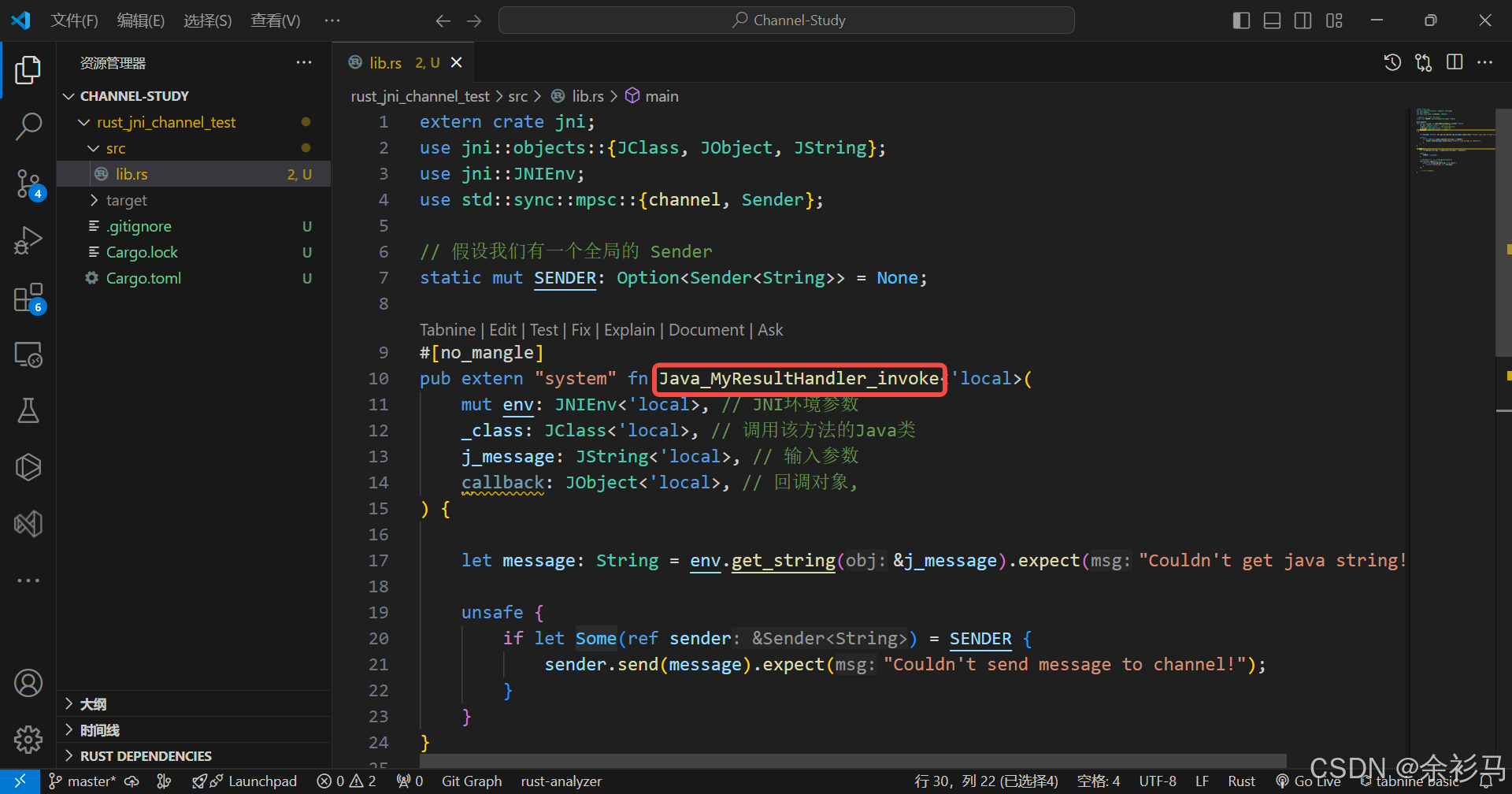Expand the 大纲 outline section

tap(194, 704)
